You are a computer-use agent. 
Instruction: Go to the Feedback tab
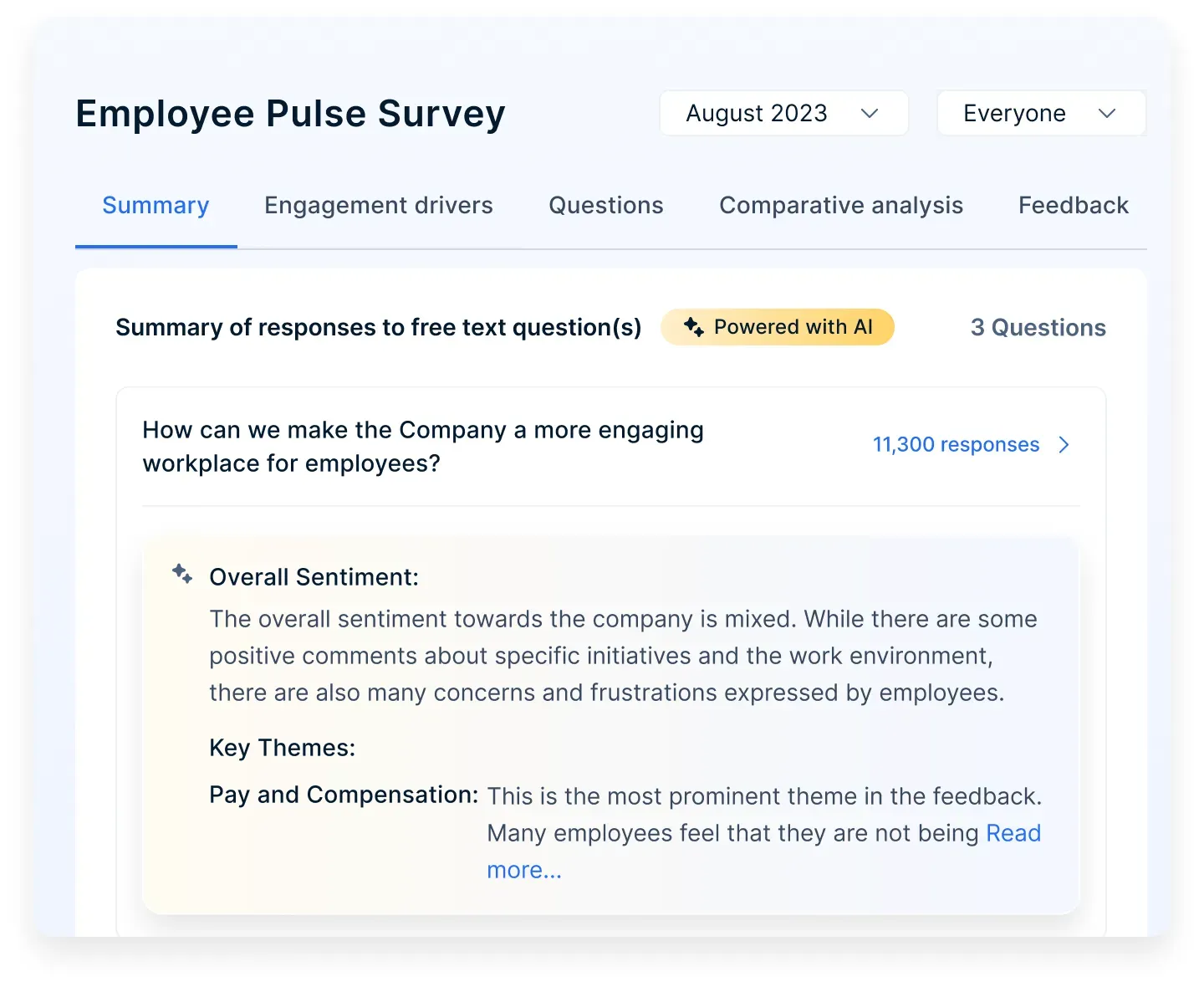click(x=1074, y=206)
